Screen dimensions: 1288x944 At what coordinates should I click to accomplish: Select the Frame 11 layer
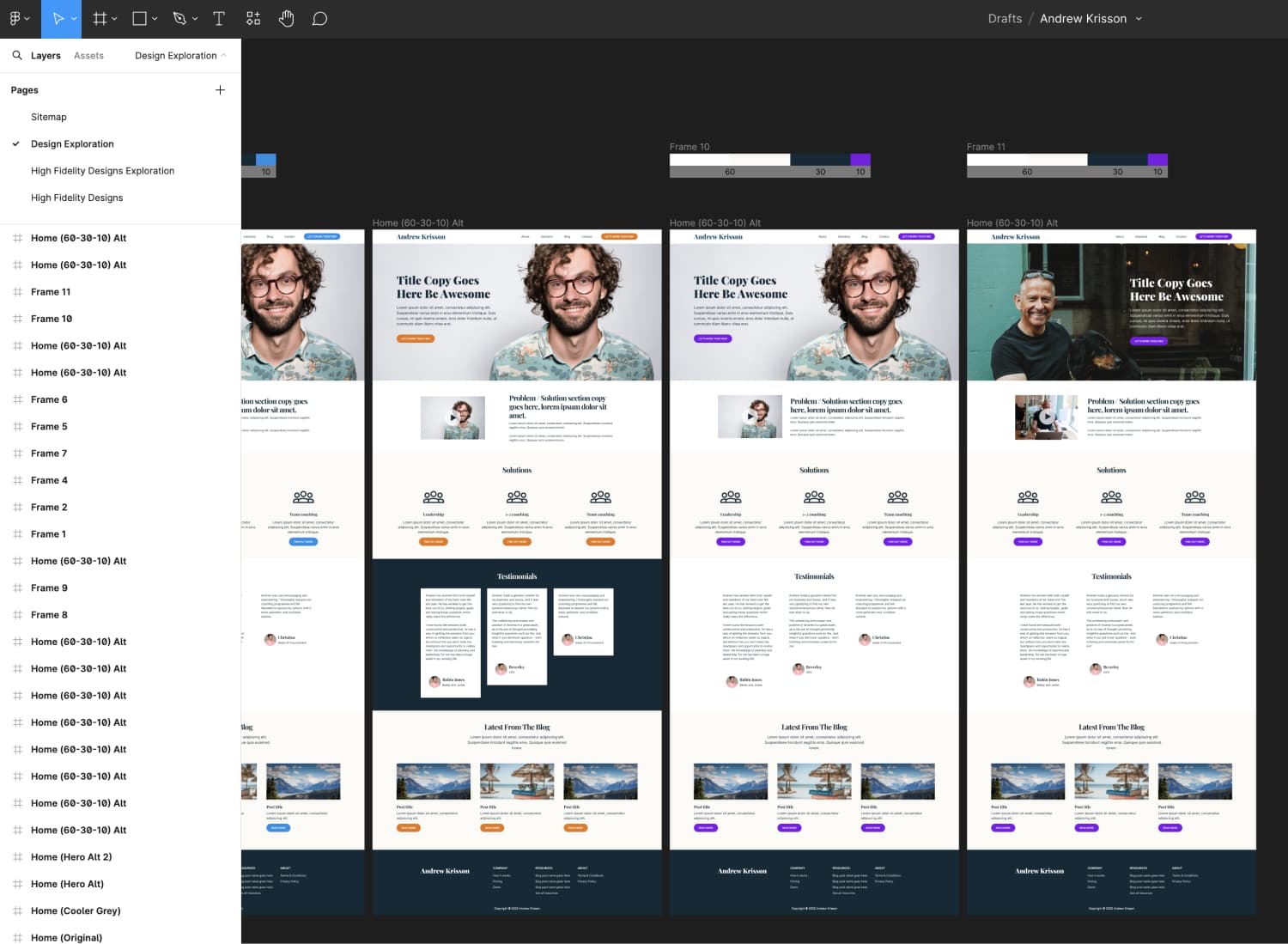pos(50,292)
